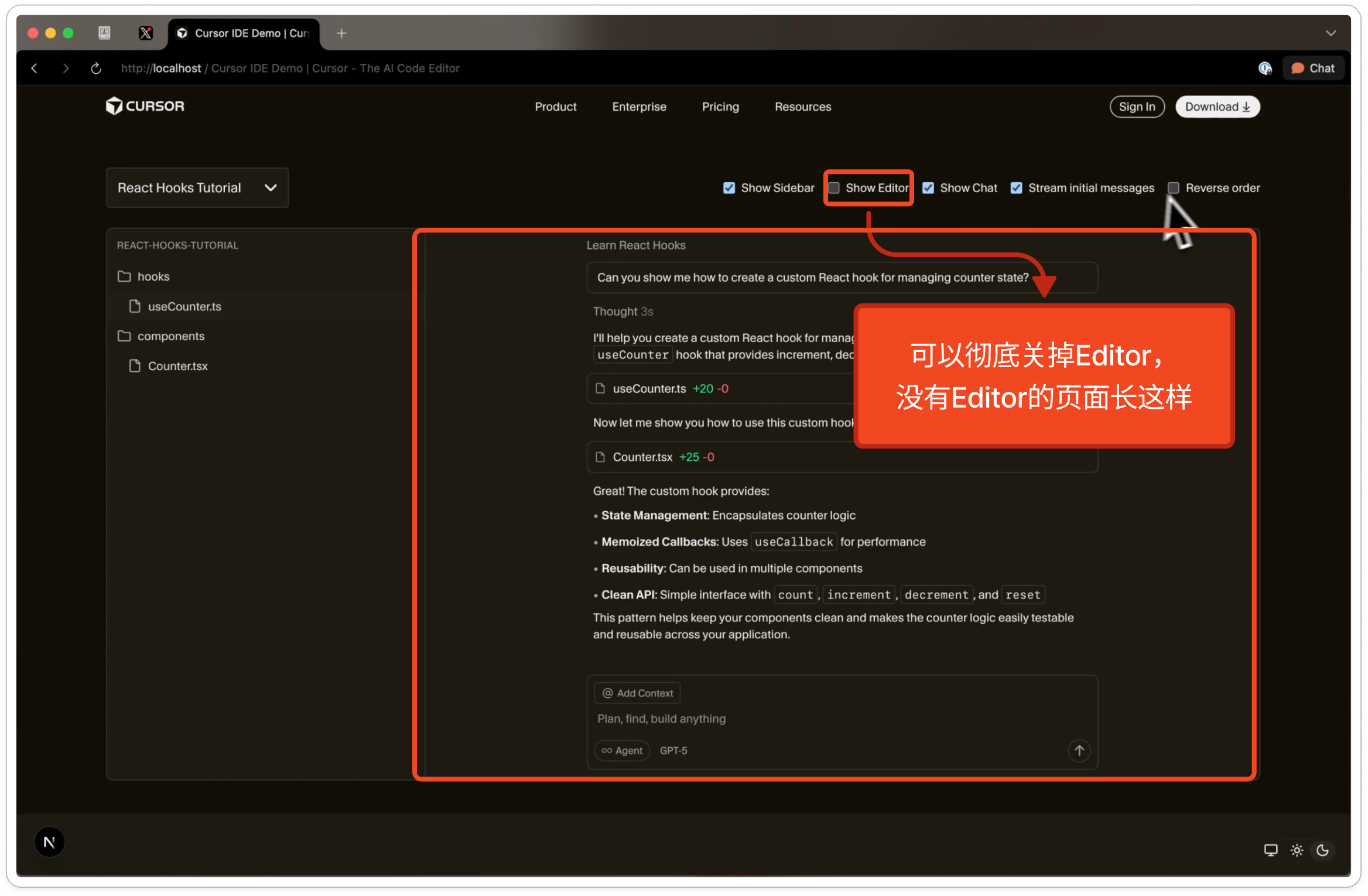The image size is (1368, 896).
Task: Enable the Show Editor checkbox
Action: coord(834,188)
